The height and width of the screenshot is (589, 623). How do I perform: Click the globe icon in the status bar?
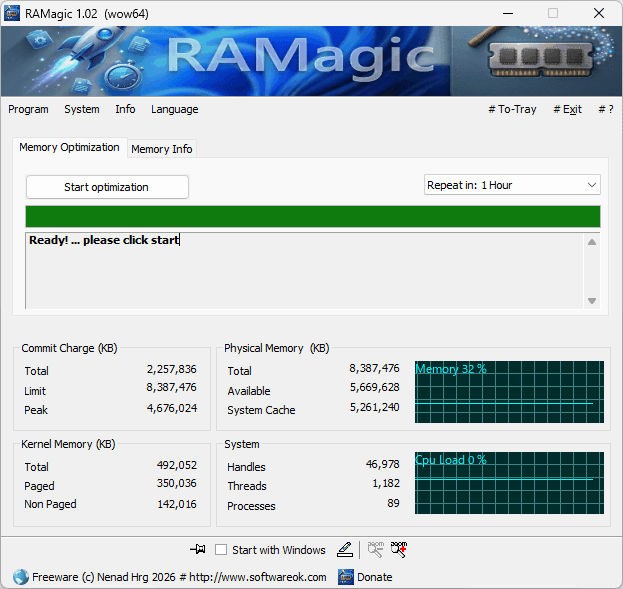coord(20,577)
